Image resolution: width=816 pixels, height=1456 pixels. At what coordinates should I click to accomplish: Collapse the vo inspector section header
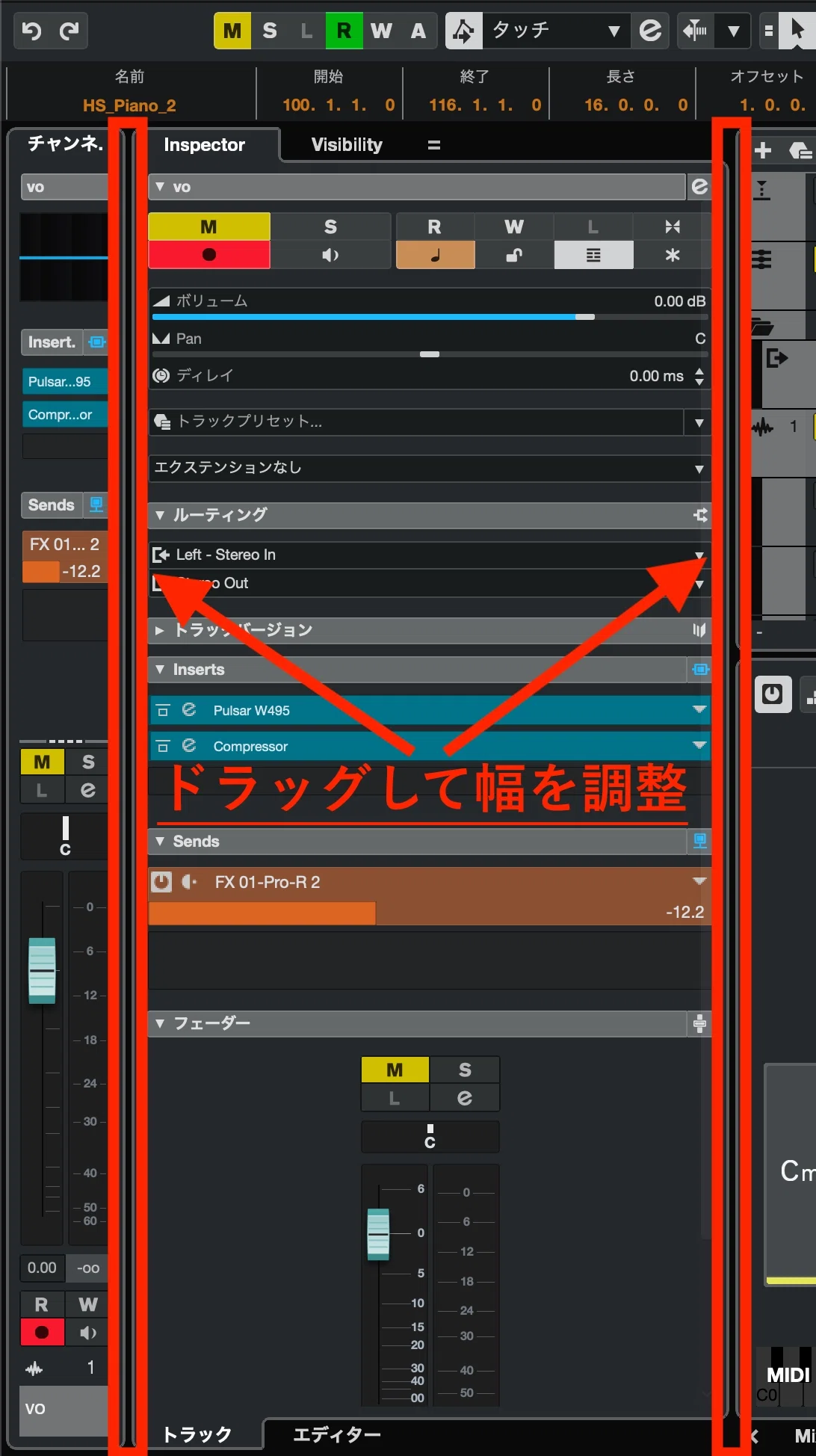[160, 187]
